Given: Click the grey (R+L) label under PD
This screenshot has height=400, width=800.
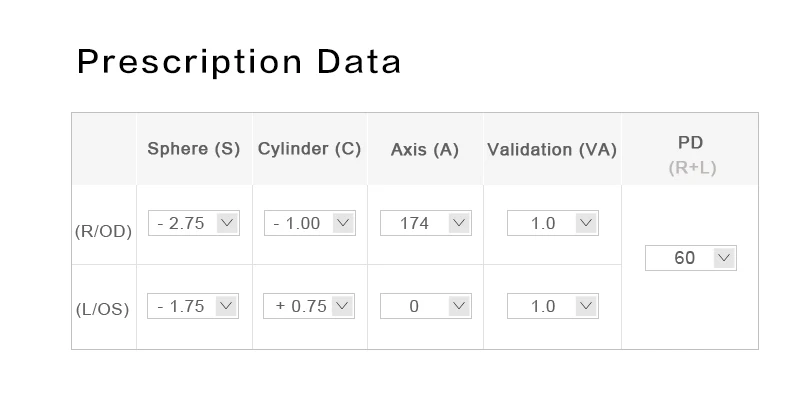Looking at the screenshot, I should click(692, 168).
